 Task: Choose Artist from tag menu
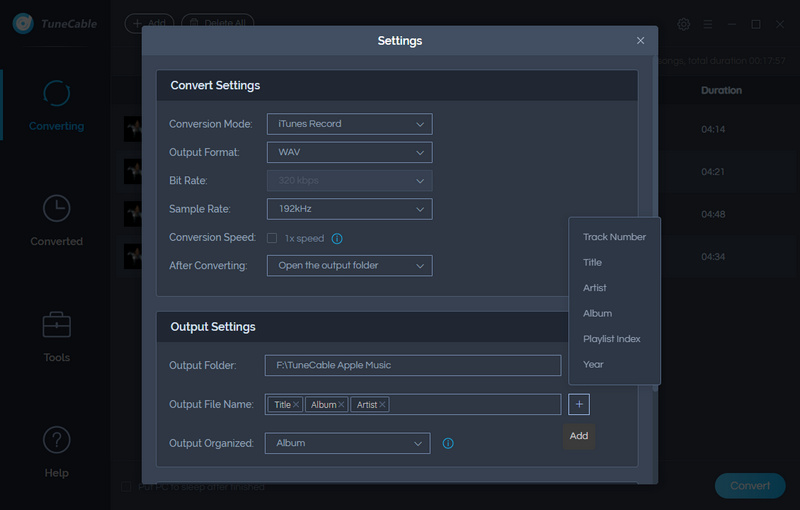click(x=614, y=288)
